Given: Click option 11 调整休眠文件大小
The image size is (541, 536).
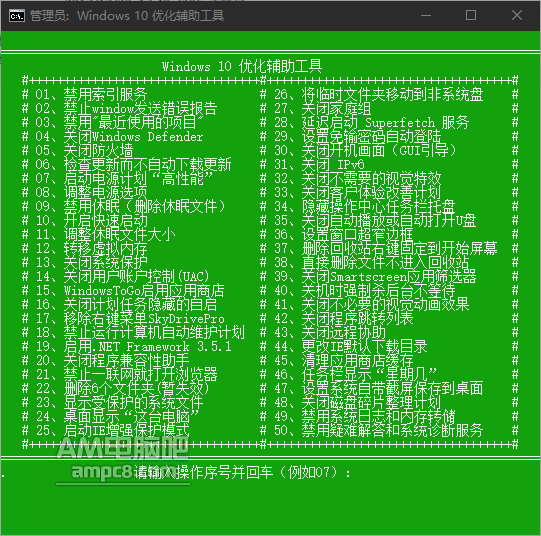Looking at the screenshot, I should 105,235.
